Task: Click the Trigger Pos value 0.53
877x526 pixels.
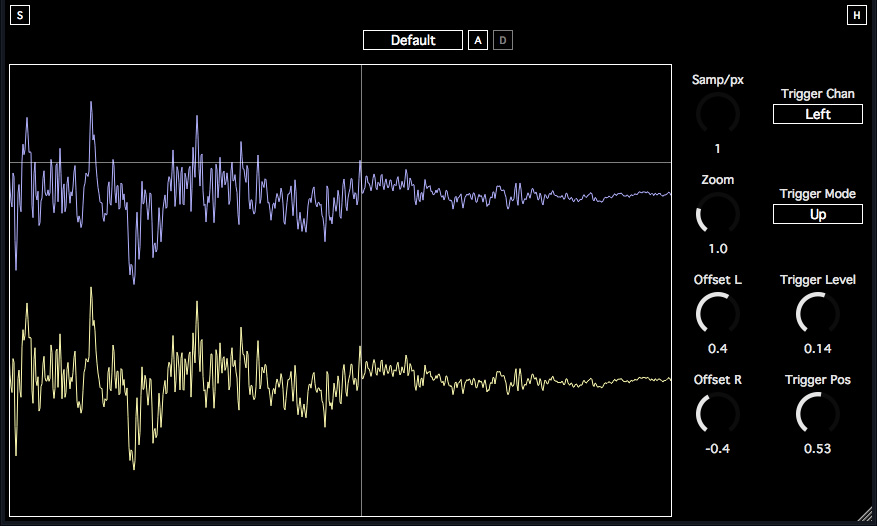Action: coord(818,449)
